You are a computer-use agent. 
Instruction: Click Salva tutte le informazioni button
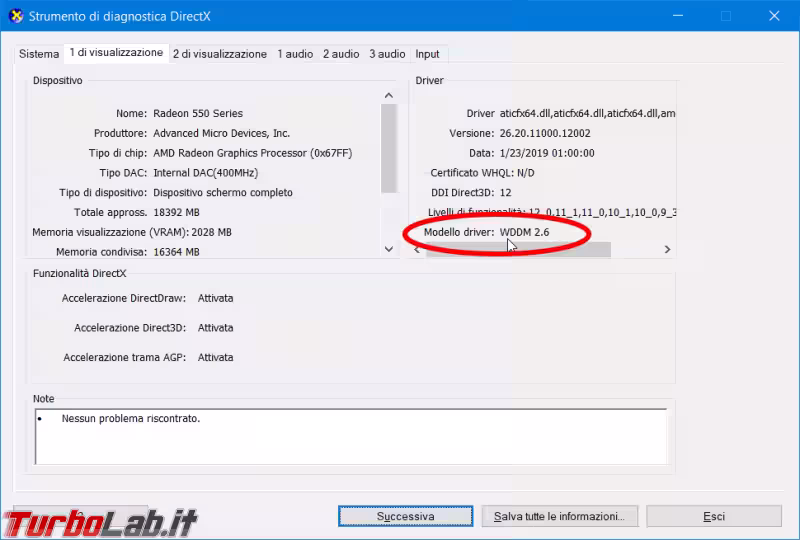point(560,516)
